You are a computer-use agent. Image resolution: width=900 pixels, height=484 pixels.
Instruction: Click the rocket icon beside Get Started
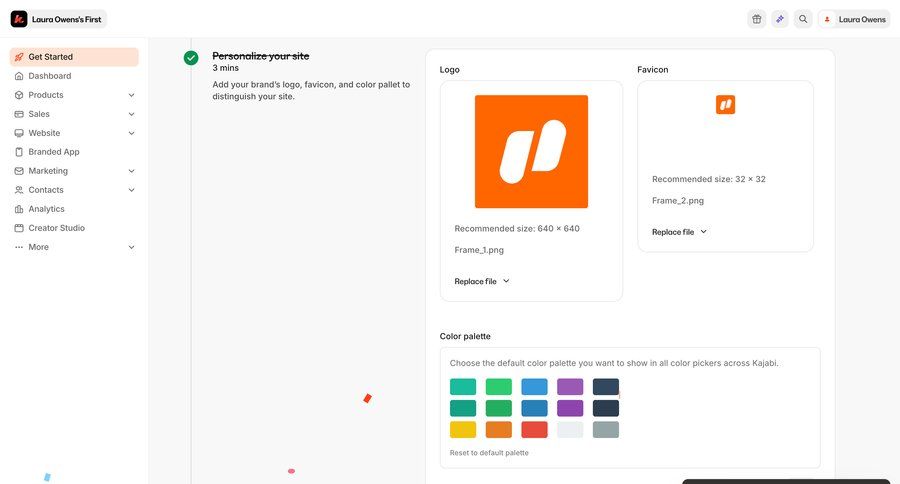tap(19, 57)
